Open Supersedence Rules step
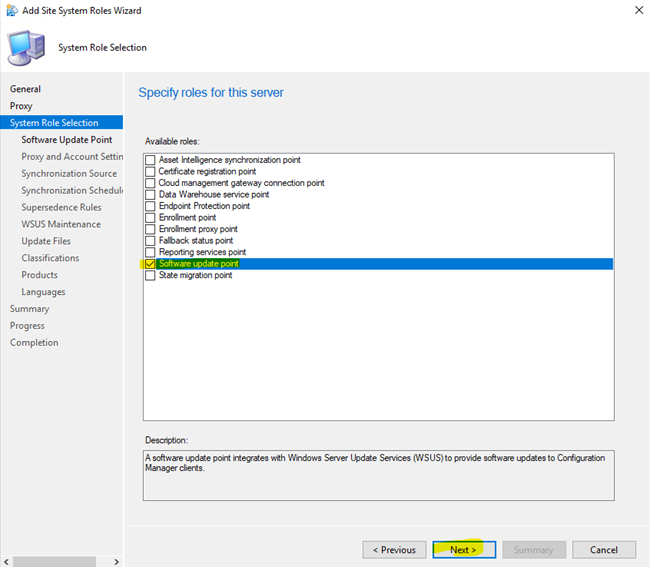The image size is (650, 567). pyautogui.click(x=61, y=207)
